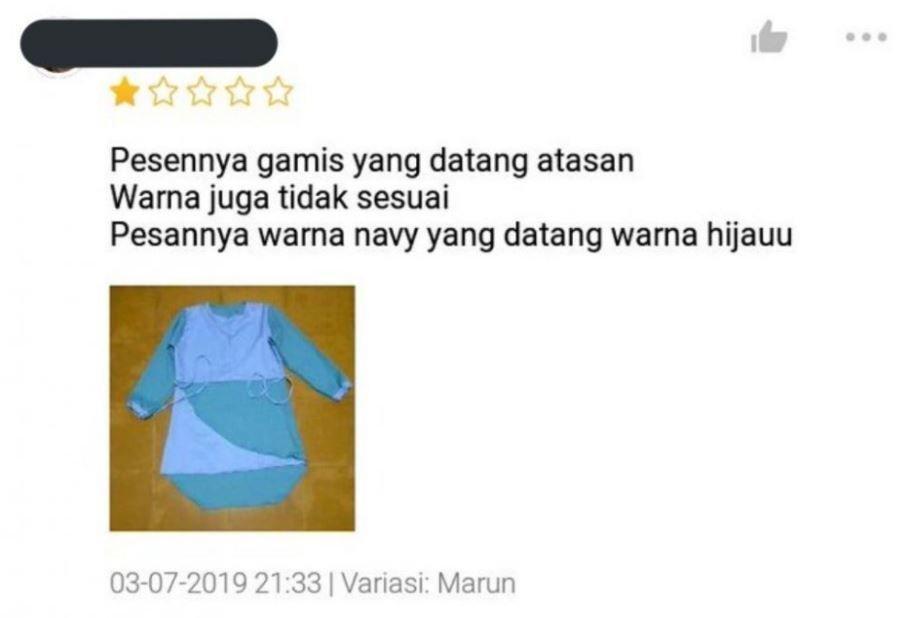The width and height of the screenshot is (911, 618).
Task: Click the fifth empty rating star
Action: [278, 92]
